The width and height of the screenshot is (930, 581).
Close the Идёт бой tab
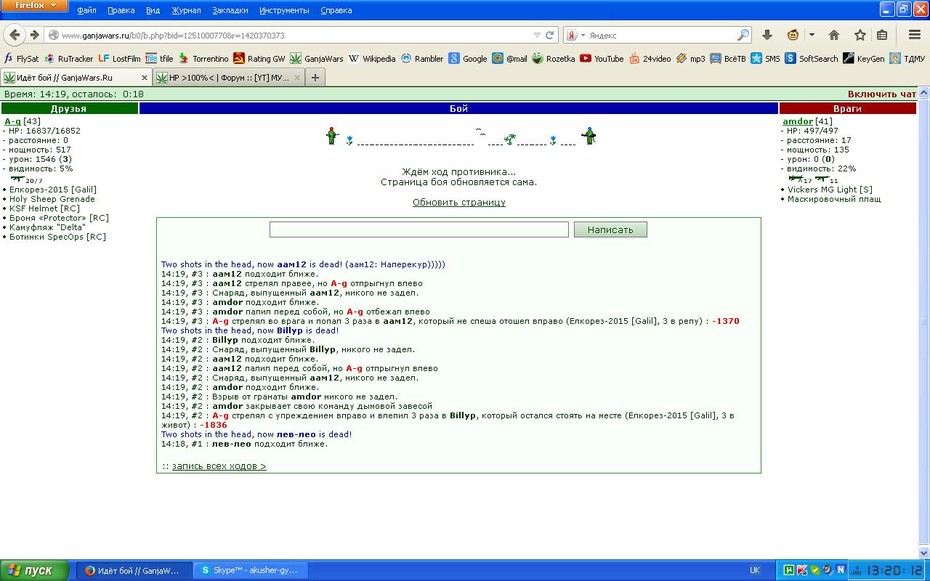144,78
